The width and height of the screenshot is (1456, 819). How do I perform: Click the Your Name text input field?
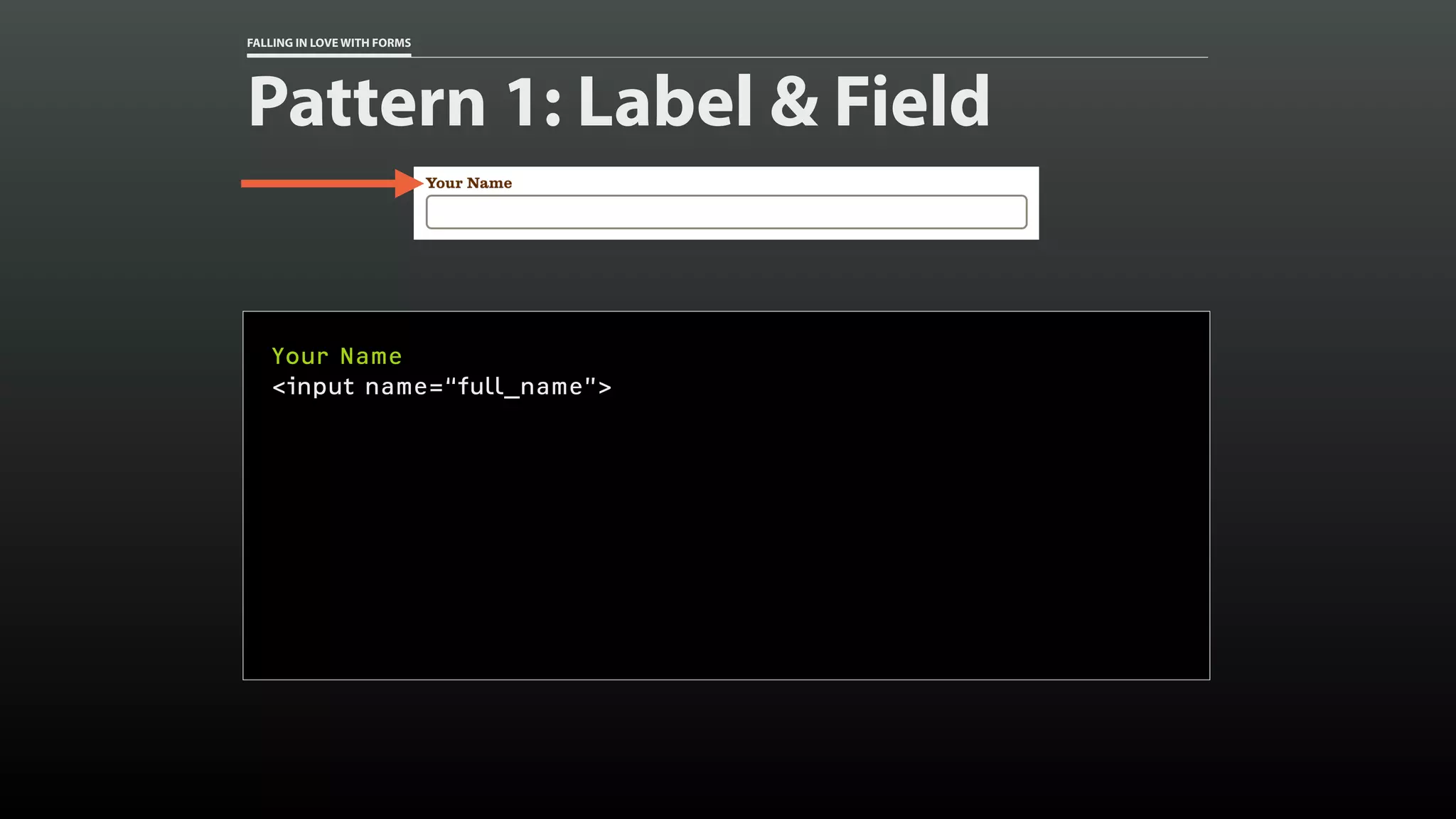(x=726, y=212)
